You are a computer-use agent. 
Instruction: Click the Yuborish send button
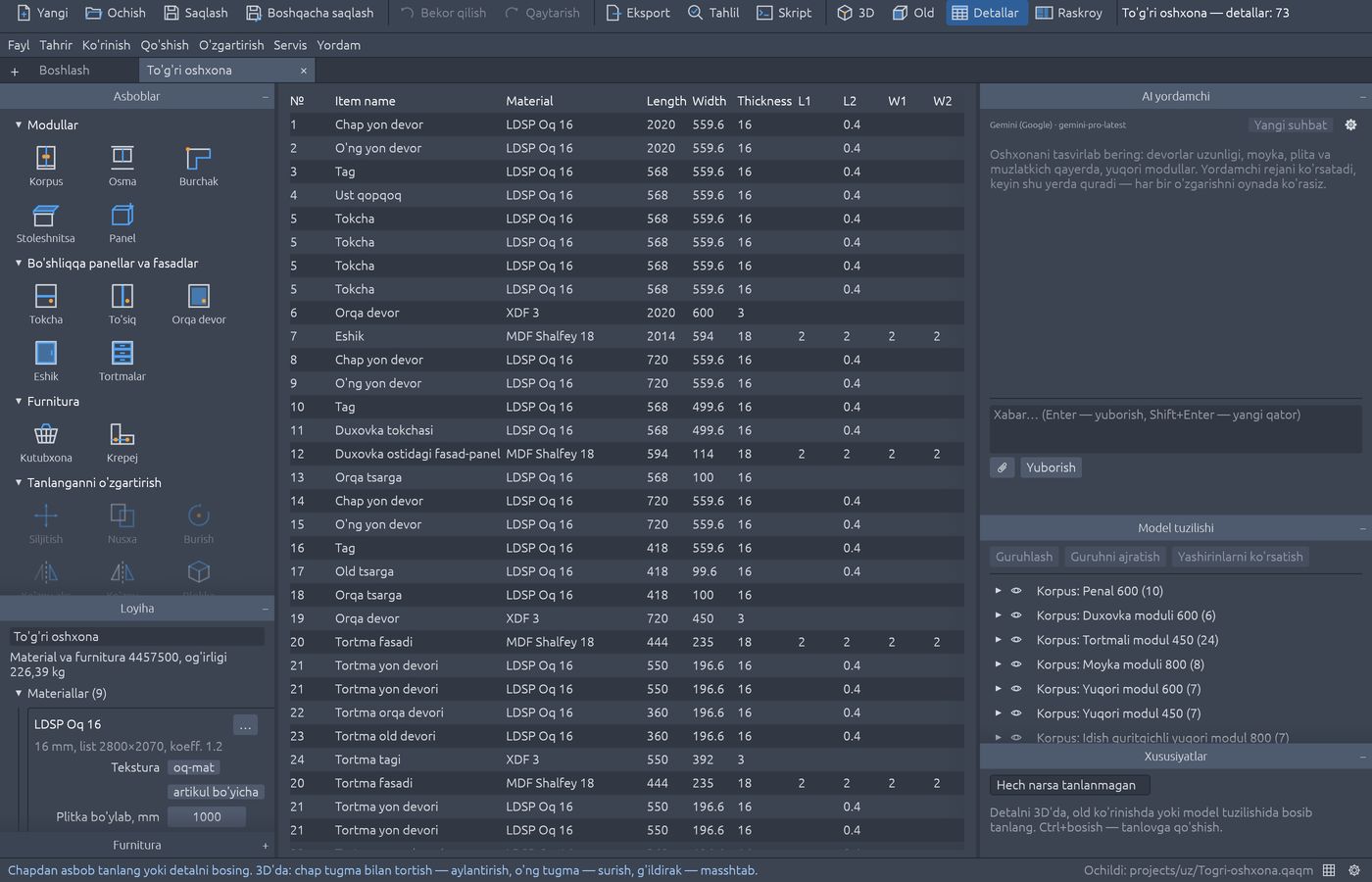point(1051,467)
